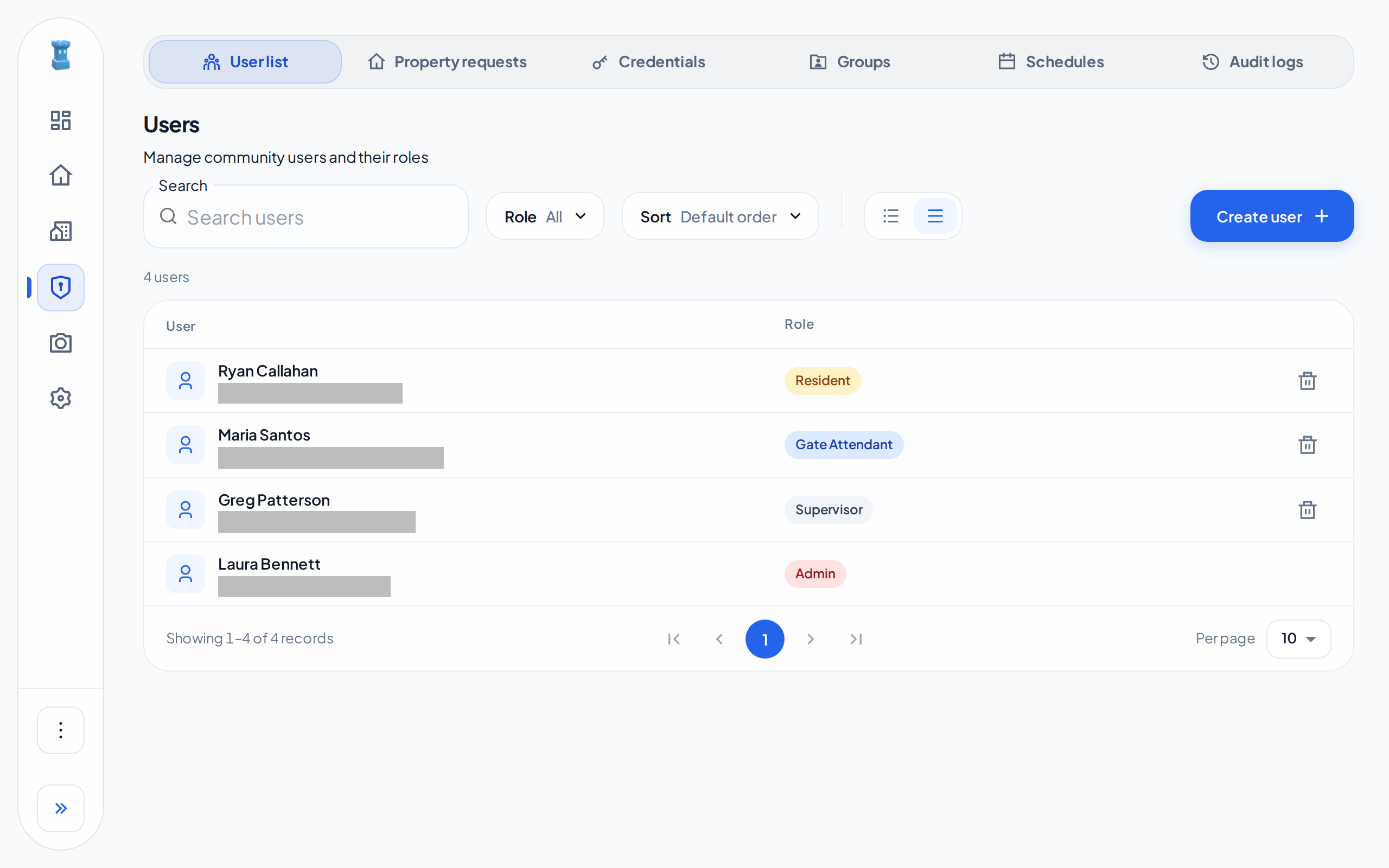Delete user Ryan Callahan
The image size is (1389, 868).
coord(1307,381)
